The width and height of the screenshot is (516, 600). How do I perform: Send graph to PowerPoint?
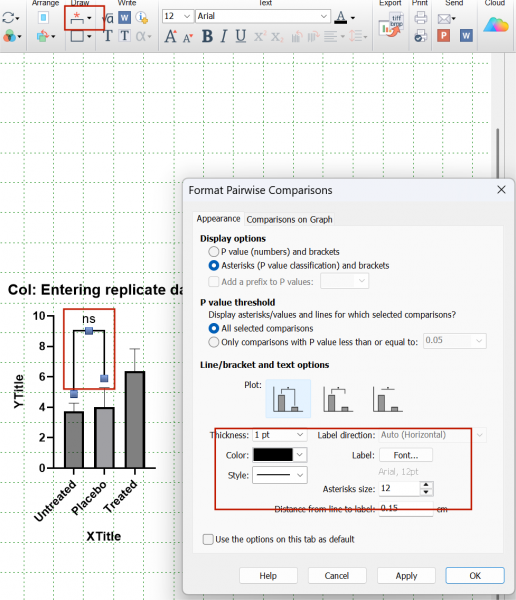(443, 36)
